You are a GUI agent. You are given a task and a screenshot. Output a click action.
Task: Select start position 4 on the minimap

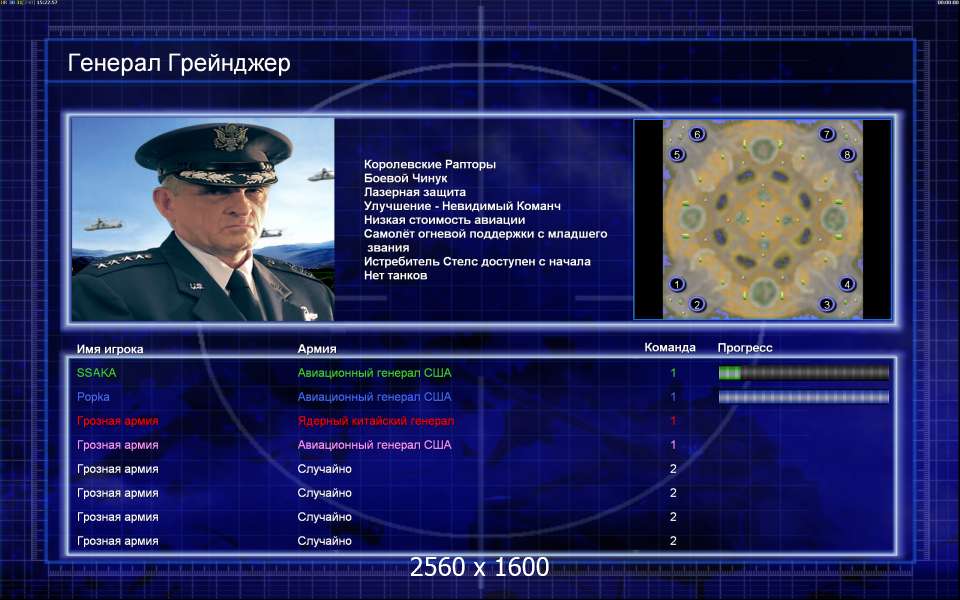(x=847, y=284)
